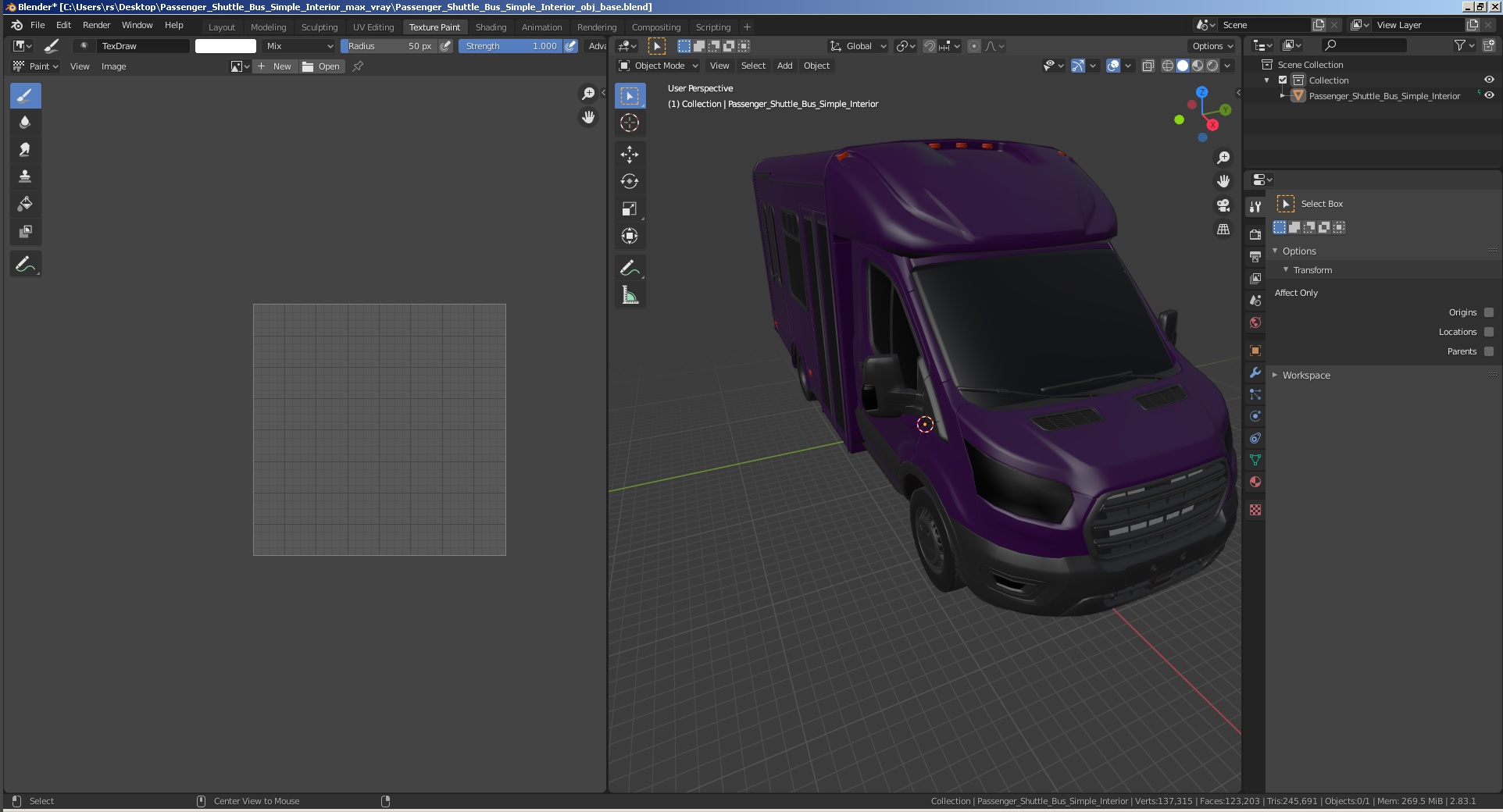The image size is (1503, 812).
Task: Open the viewport Add menu
Action: pyautogui.click(x=784, y=66)
